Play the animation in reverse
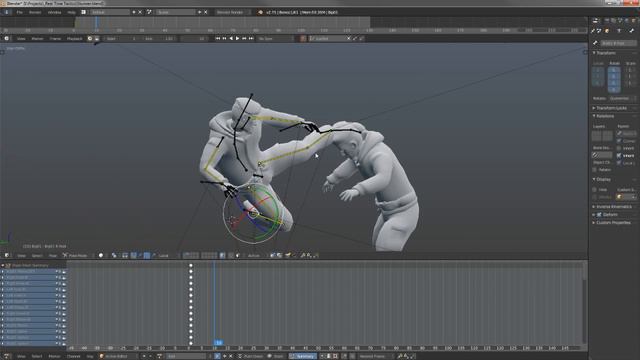The width and height of the screenshot is (640, 360). click(231, 38)
